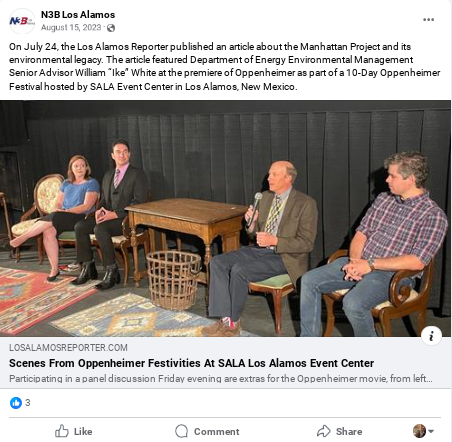The image size is (452, 442).
Task: Open the three-dot post options menu
Action: [428, 20]
